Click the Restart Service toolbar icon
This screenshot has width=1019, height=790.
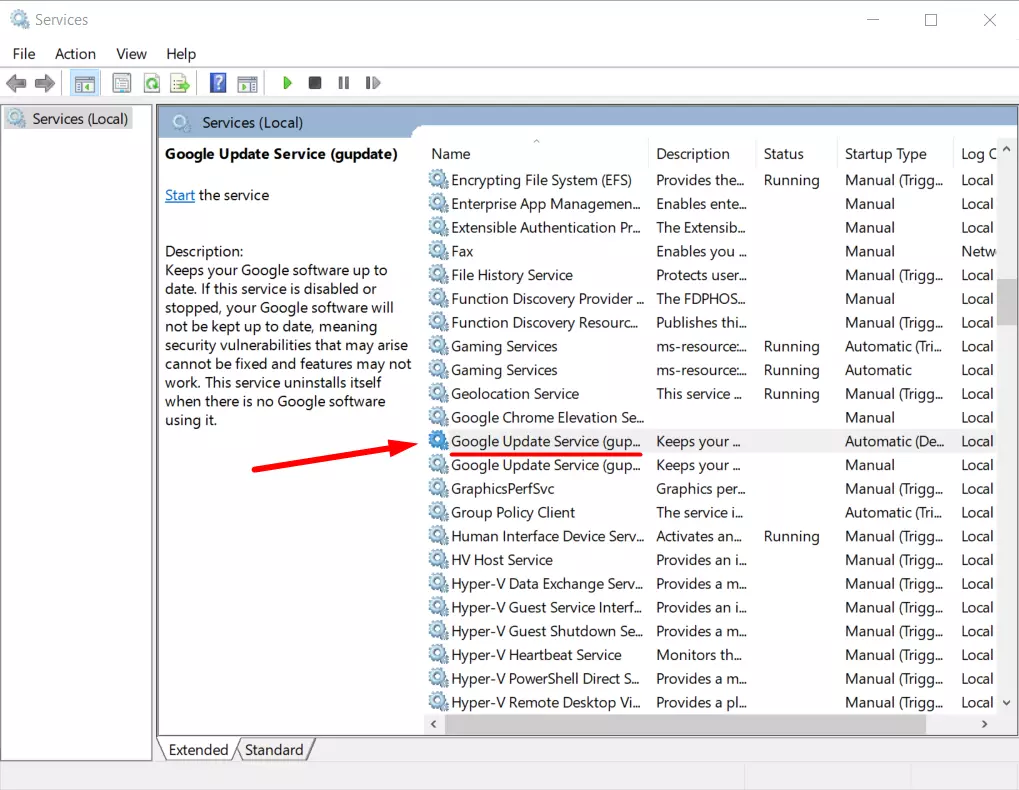pyautogui.click(x=372, y=83)
